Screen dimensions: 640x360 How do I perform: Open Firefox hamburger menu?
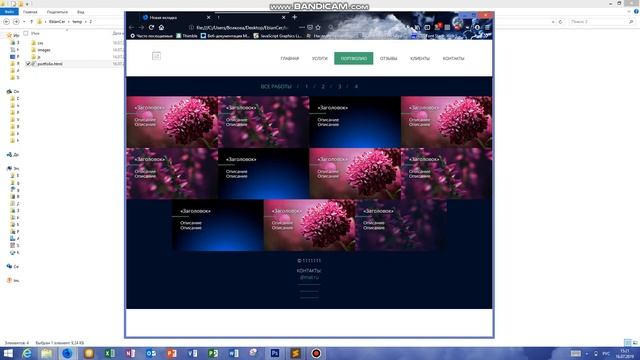pyautogui.click(x=487, y=27)
